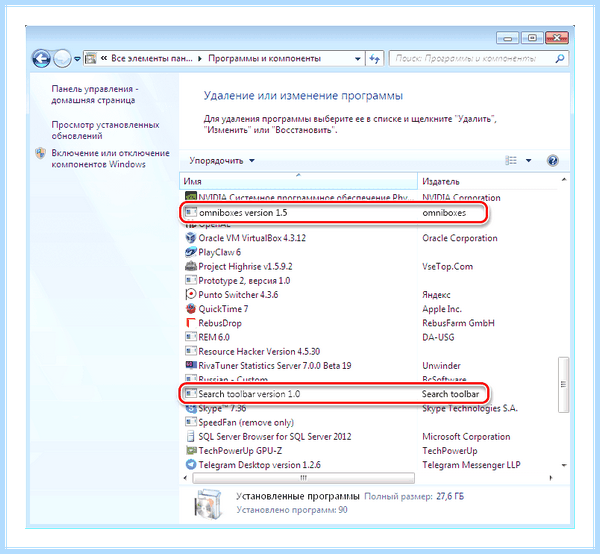Click the horizontal scroll right arrow
The width and height of the screenshot is (600, 554).
tap(551, 478)
